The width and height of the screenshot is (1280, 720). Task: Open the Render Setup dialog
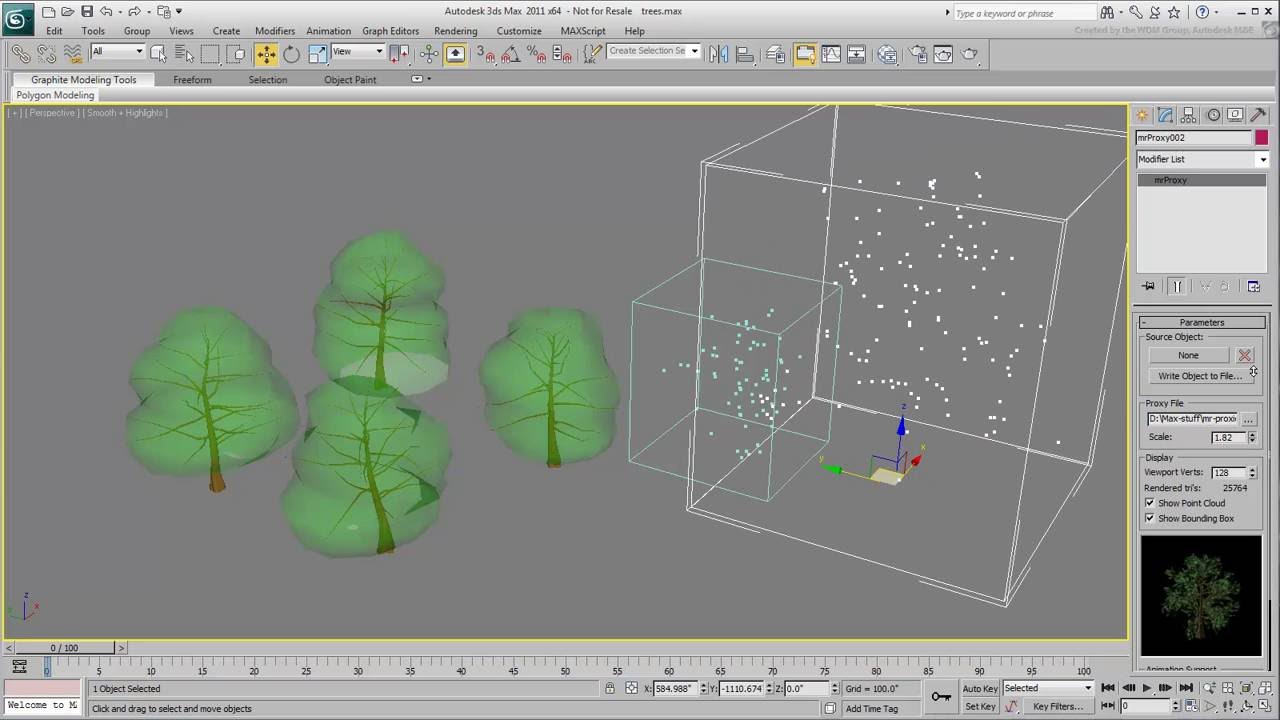[x=918, y=54]
